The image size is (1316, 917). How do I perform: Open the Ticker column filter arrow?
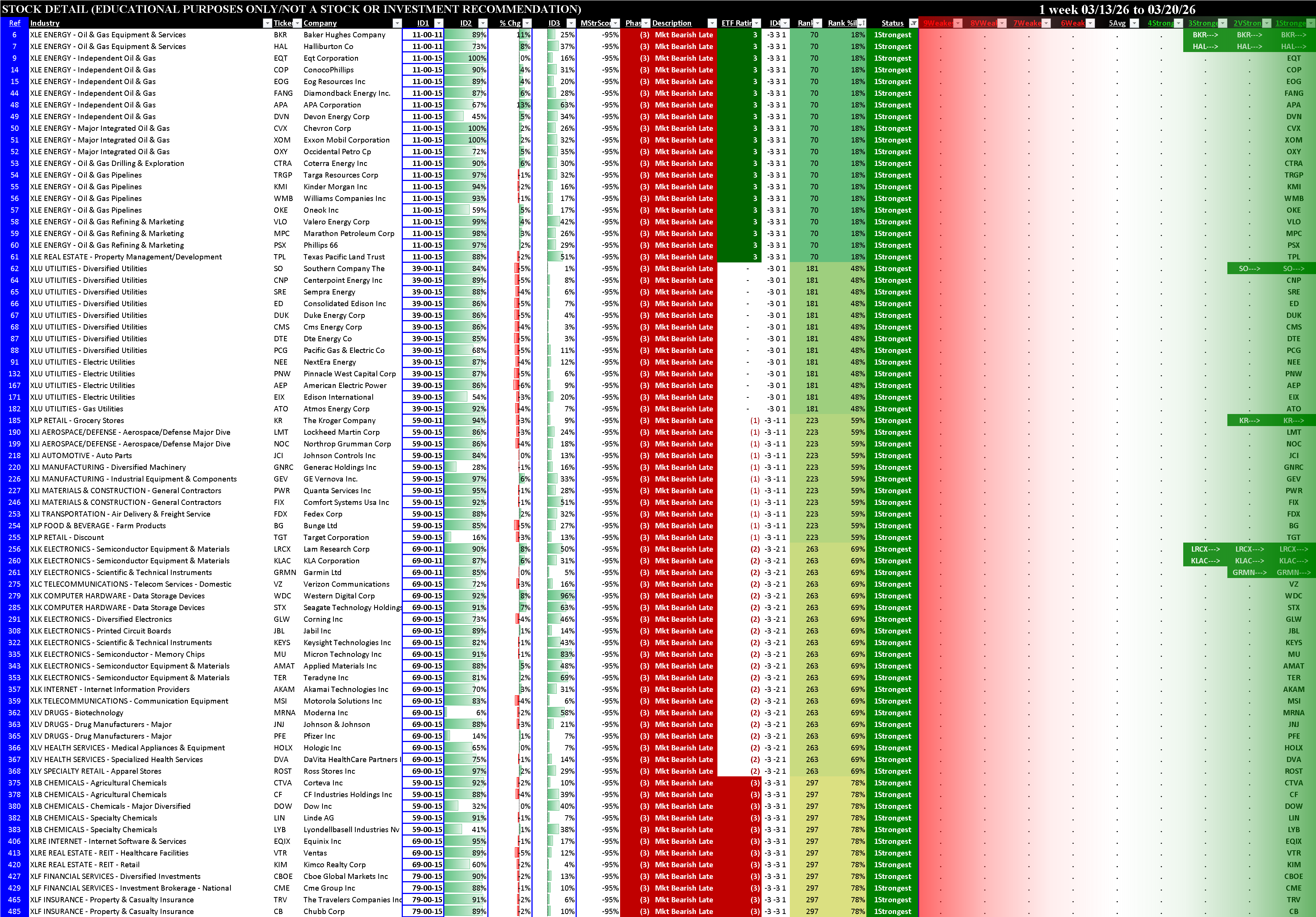pyautogui.click(x=297, y=23)
